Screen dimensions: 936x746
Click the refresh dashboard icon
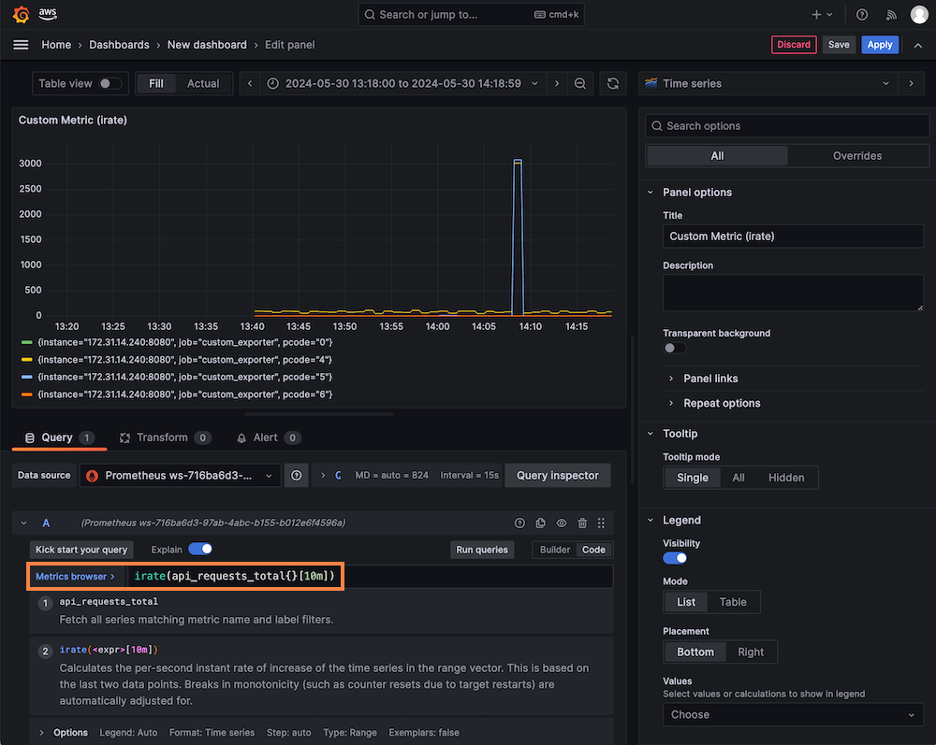613,84
